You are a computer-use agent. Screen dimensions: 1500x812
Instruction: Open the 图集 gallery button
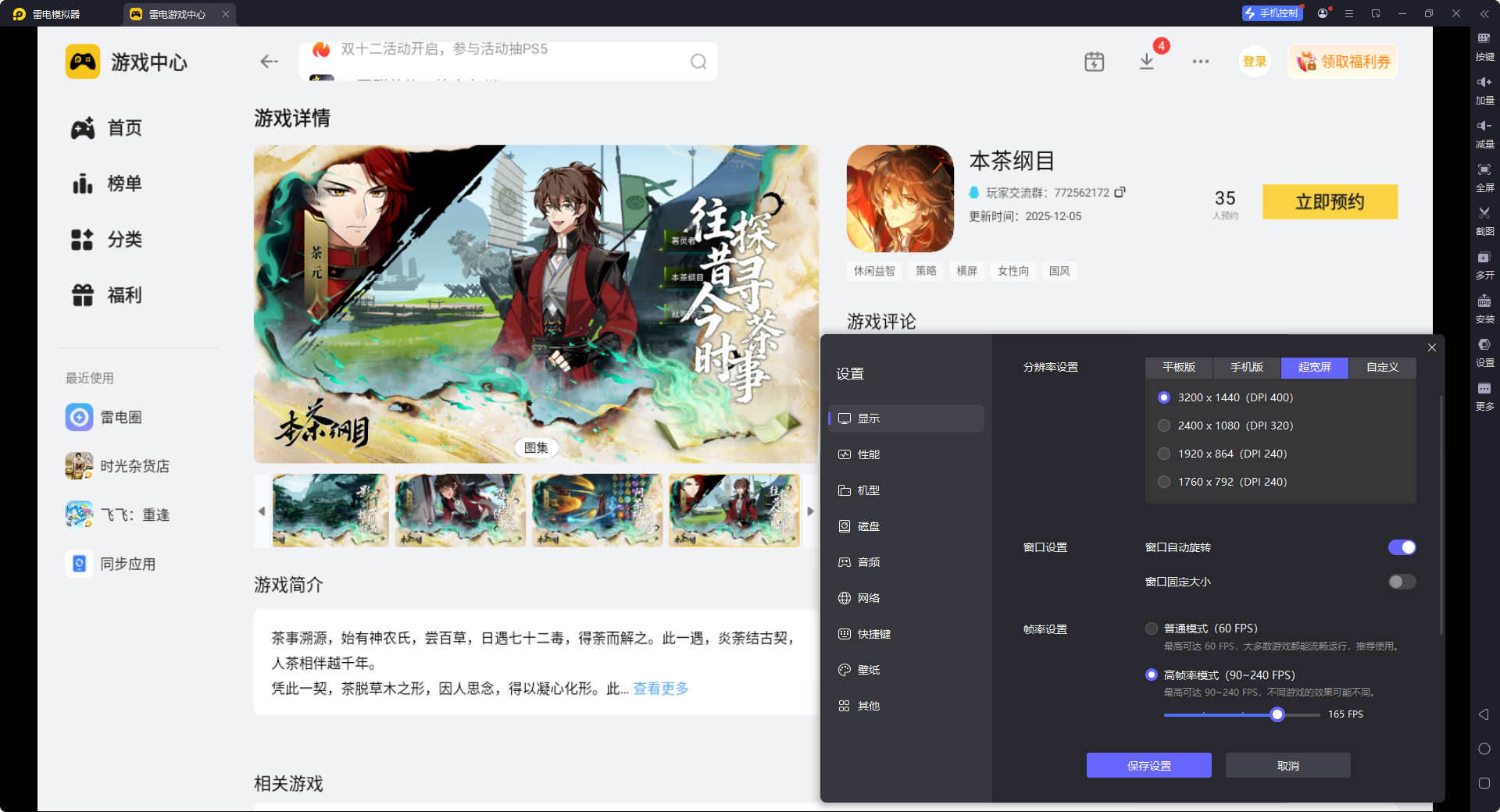(x=536, y=447)
